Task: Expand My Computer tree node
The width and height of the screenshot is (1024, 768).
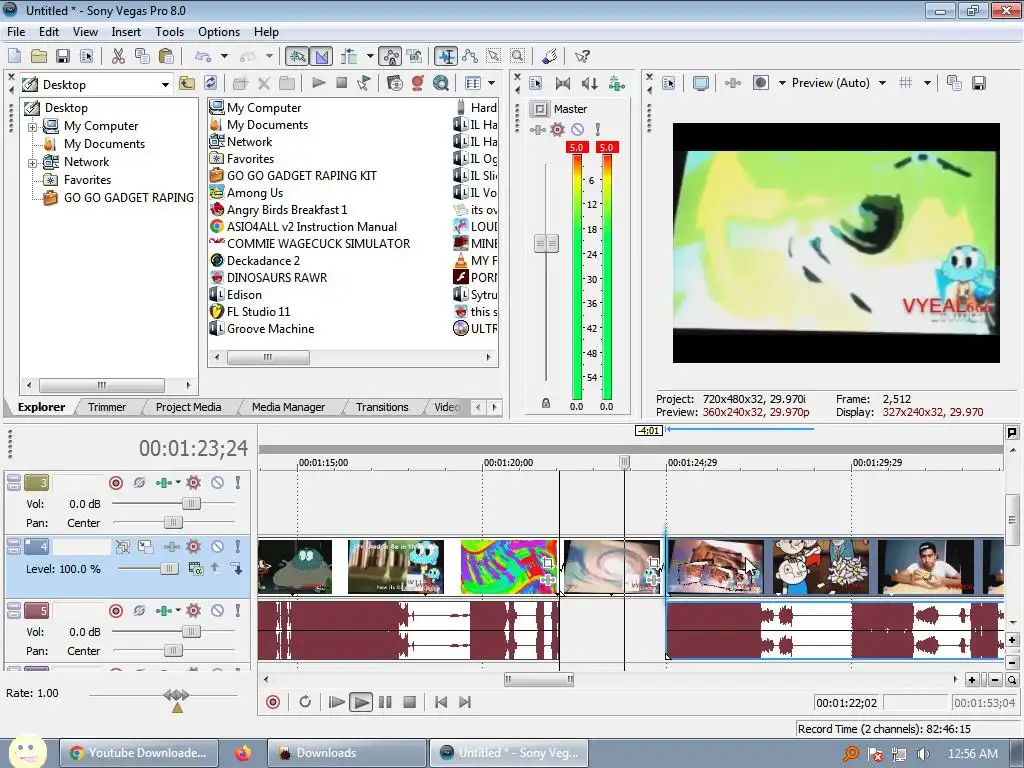Action: pos(32,126)
